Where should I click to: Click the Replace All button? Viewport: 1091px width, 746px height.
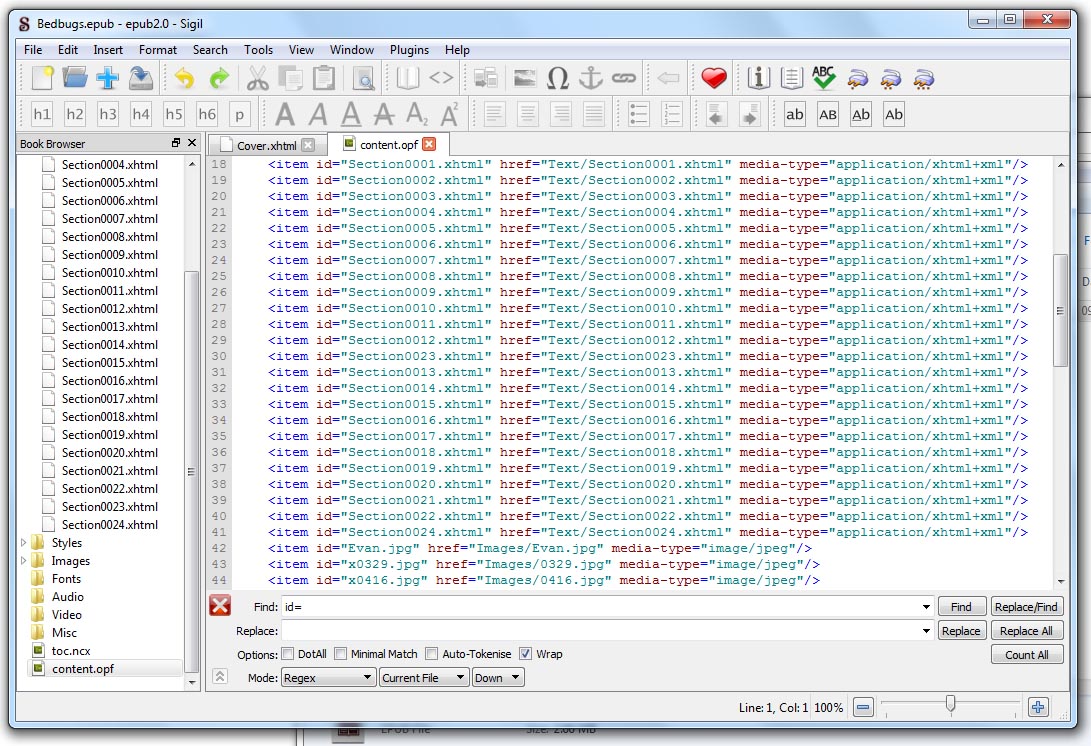coord(1026,631)
